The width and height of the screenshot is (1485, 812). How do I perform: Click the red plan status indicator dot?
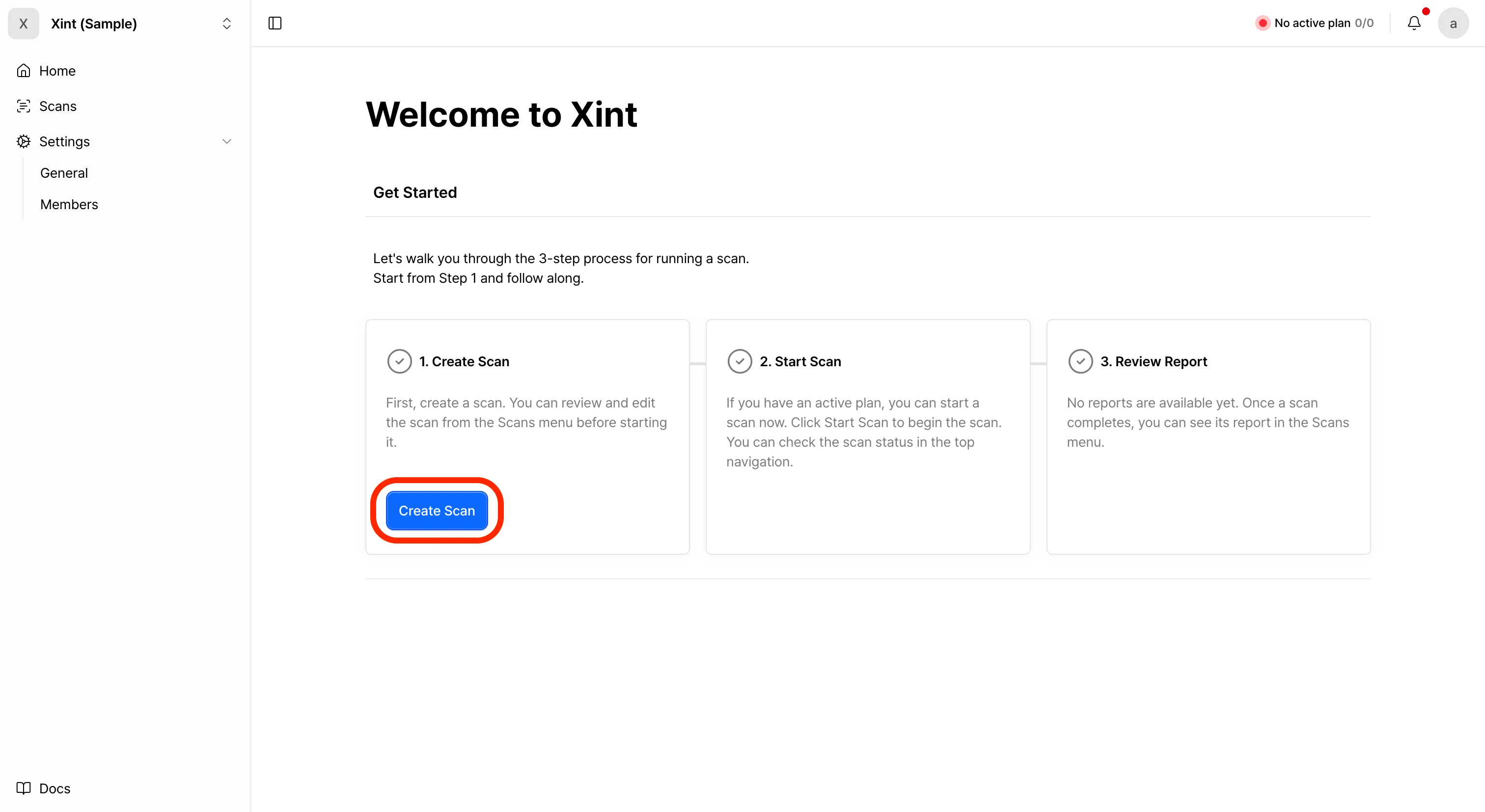(x=1264, y=23)
